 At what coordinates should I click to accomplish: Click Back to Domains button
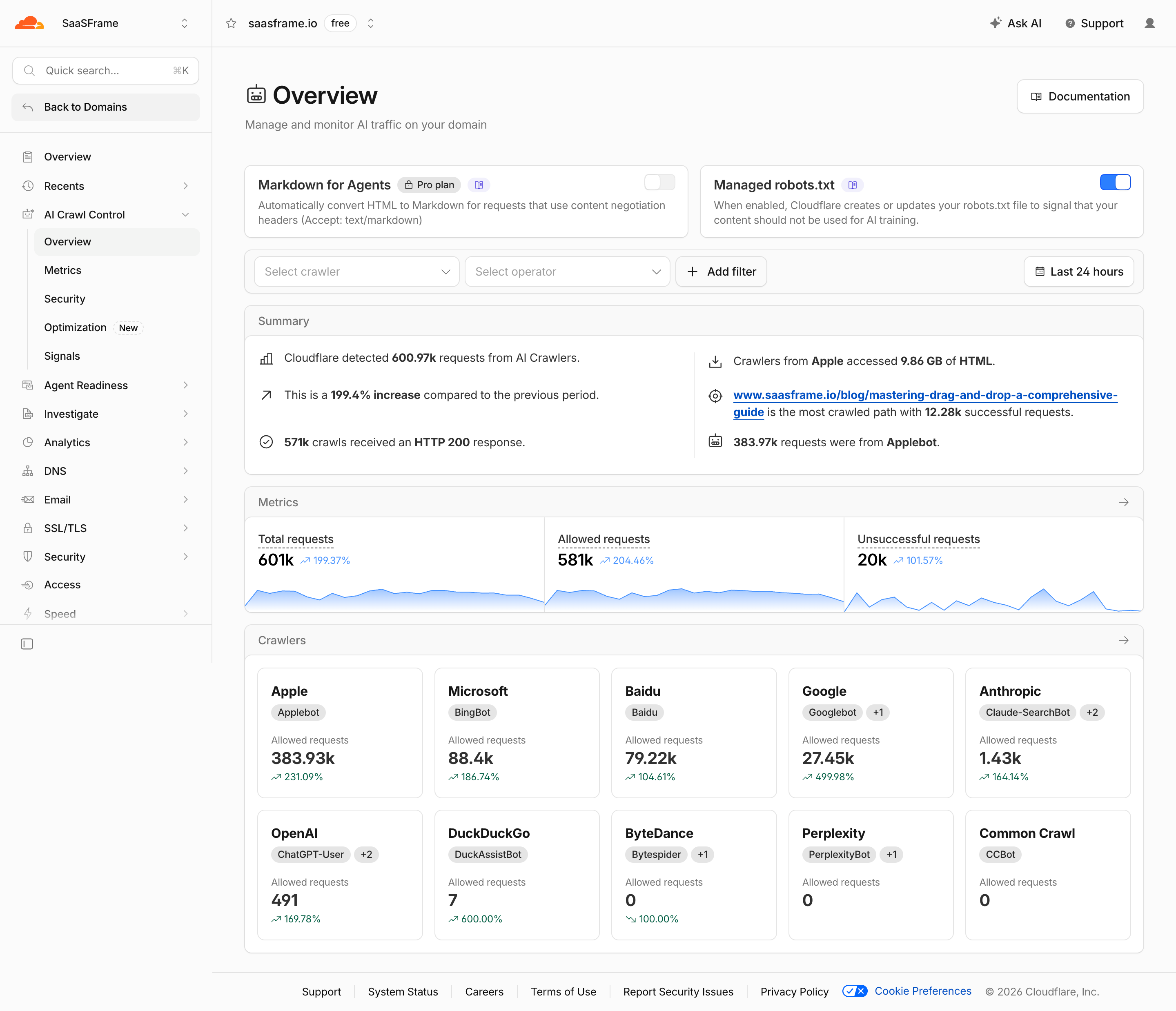(x=106, y=107)
